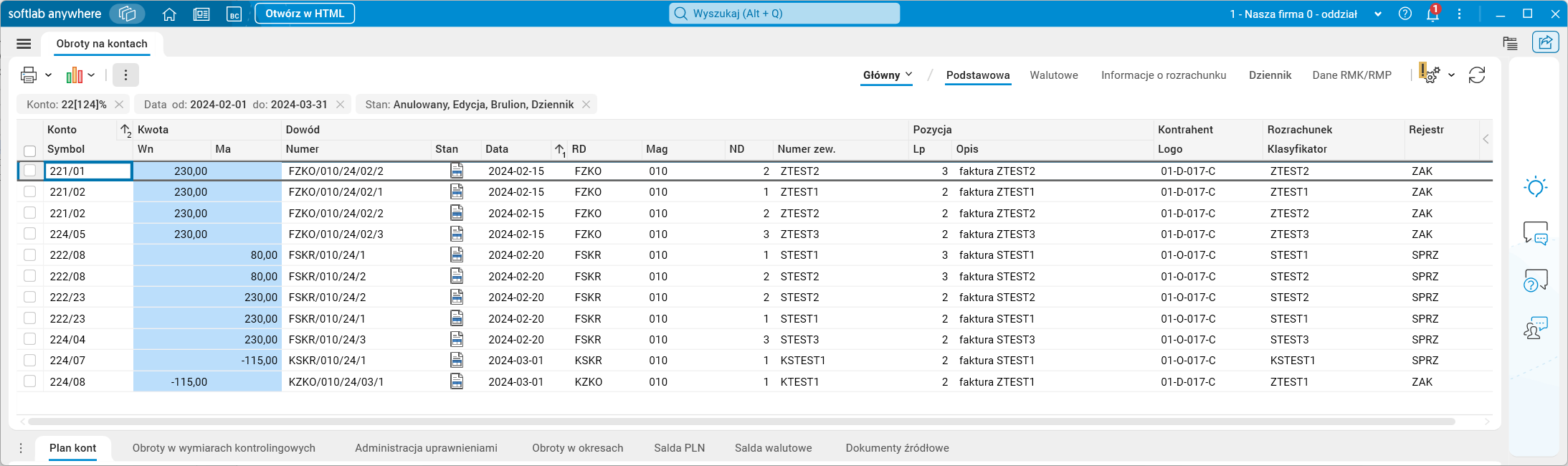Check the row checkbox for account 224/05

(29, 234)
